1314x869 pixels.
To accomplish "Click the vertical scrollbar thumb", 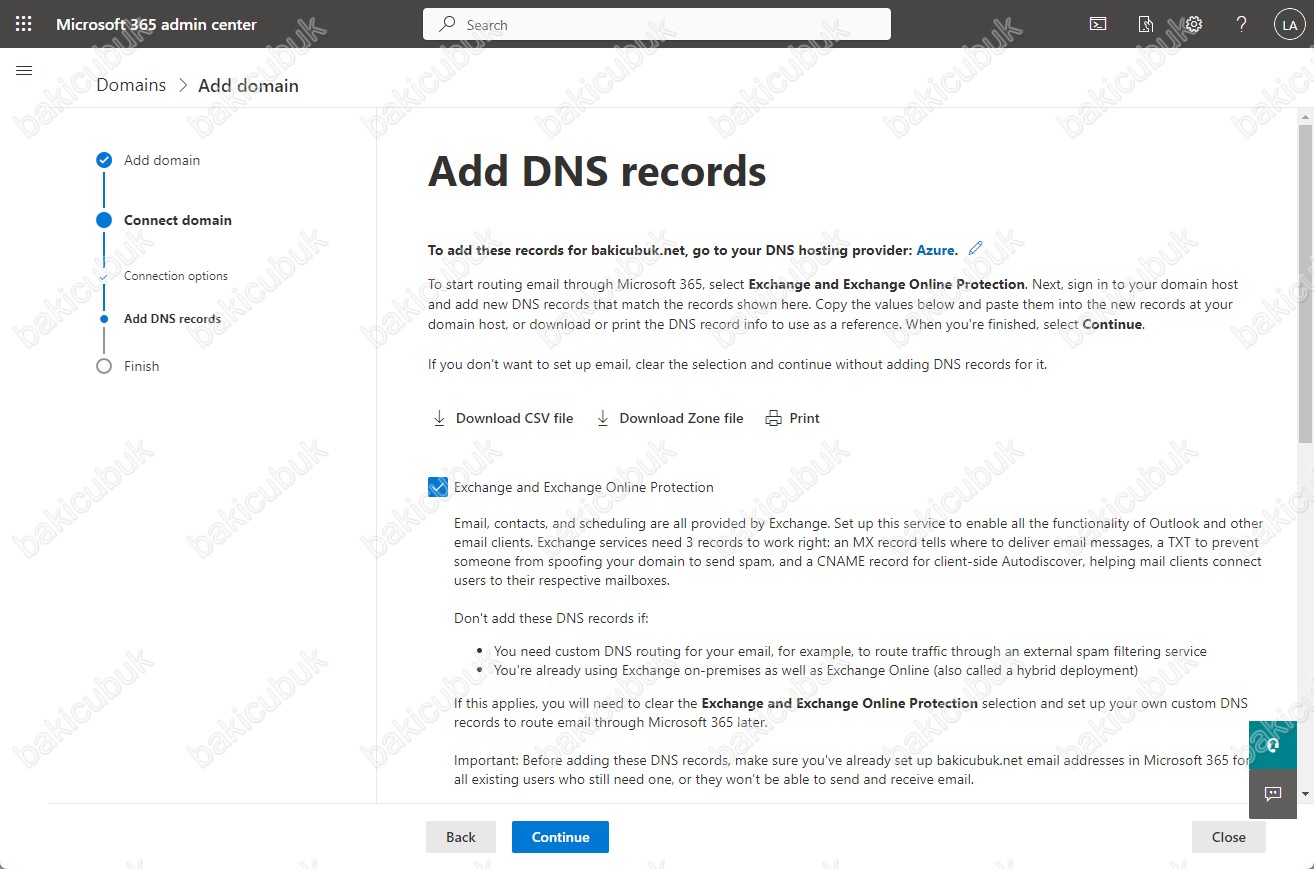I will 1305,282.
